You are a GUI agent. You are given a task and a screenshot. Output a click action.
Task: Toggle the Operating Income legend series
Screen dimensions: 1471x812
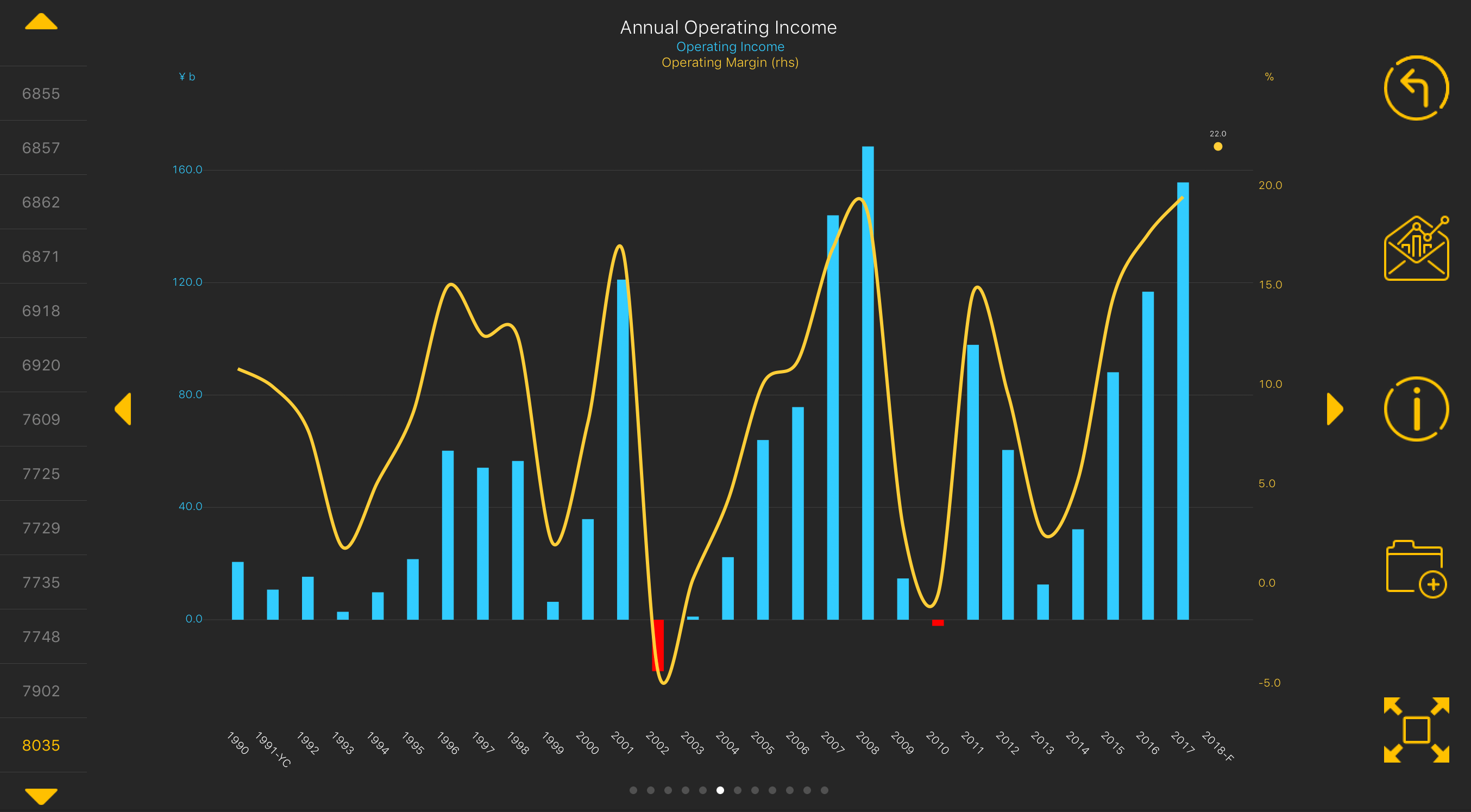(x=730, y=47)
